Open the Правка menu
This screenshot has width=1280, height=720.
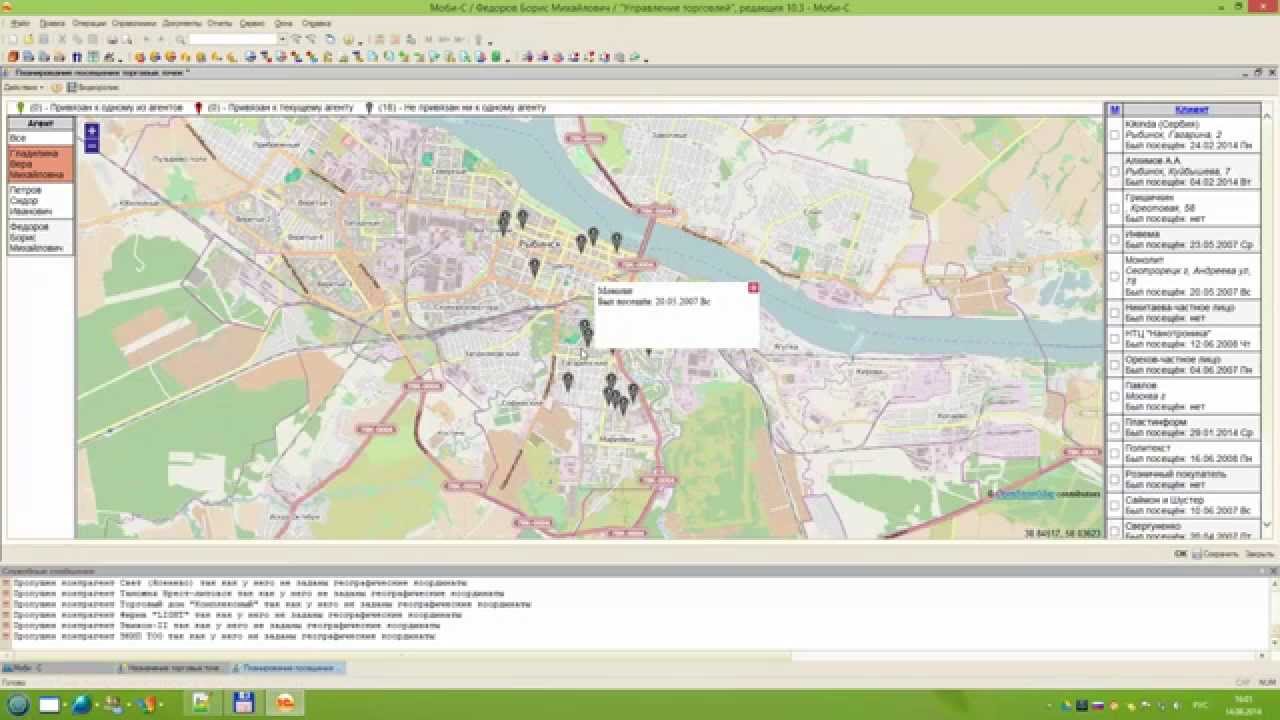(52, 23)
